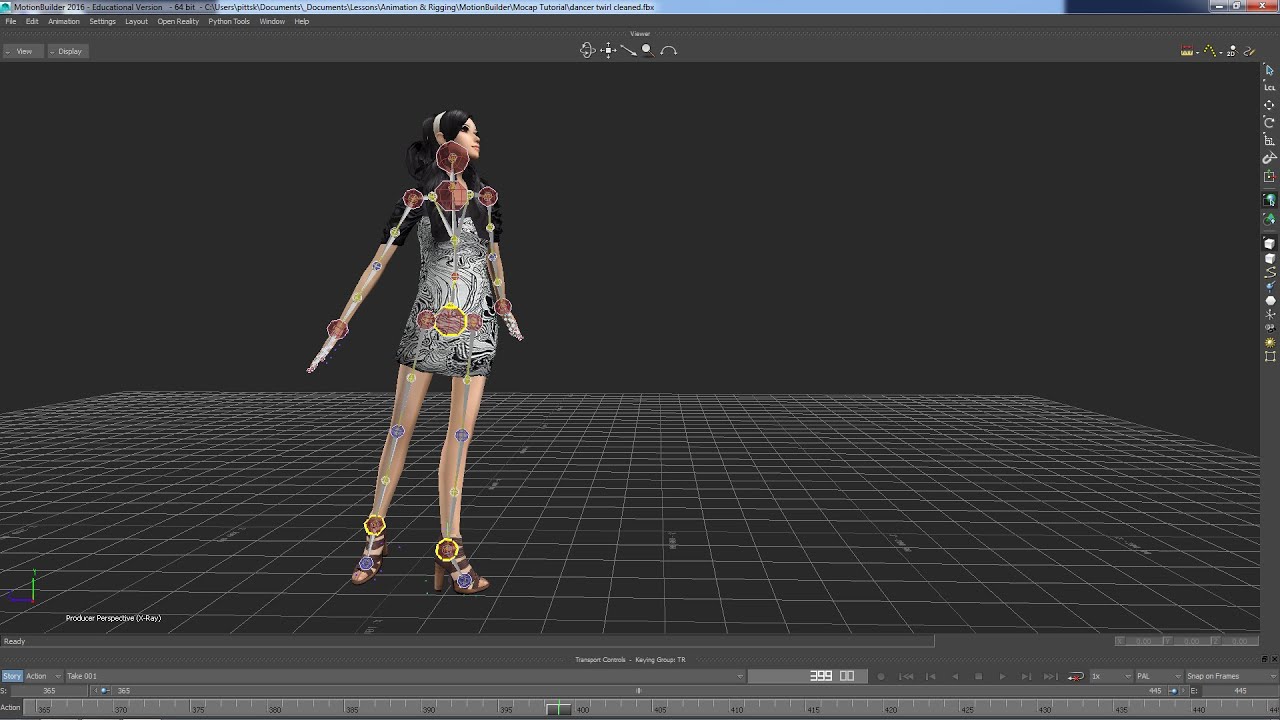The height and width of the screenshot is (720, 1280).
Task: Go to the end of the take
Action: pyautogui.click(x=1051, y=676)
